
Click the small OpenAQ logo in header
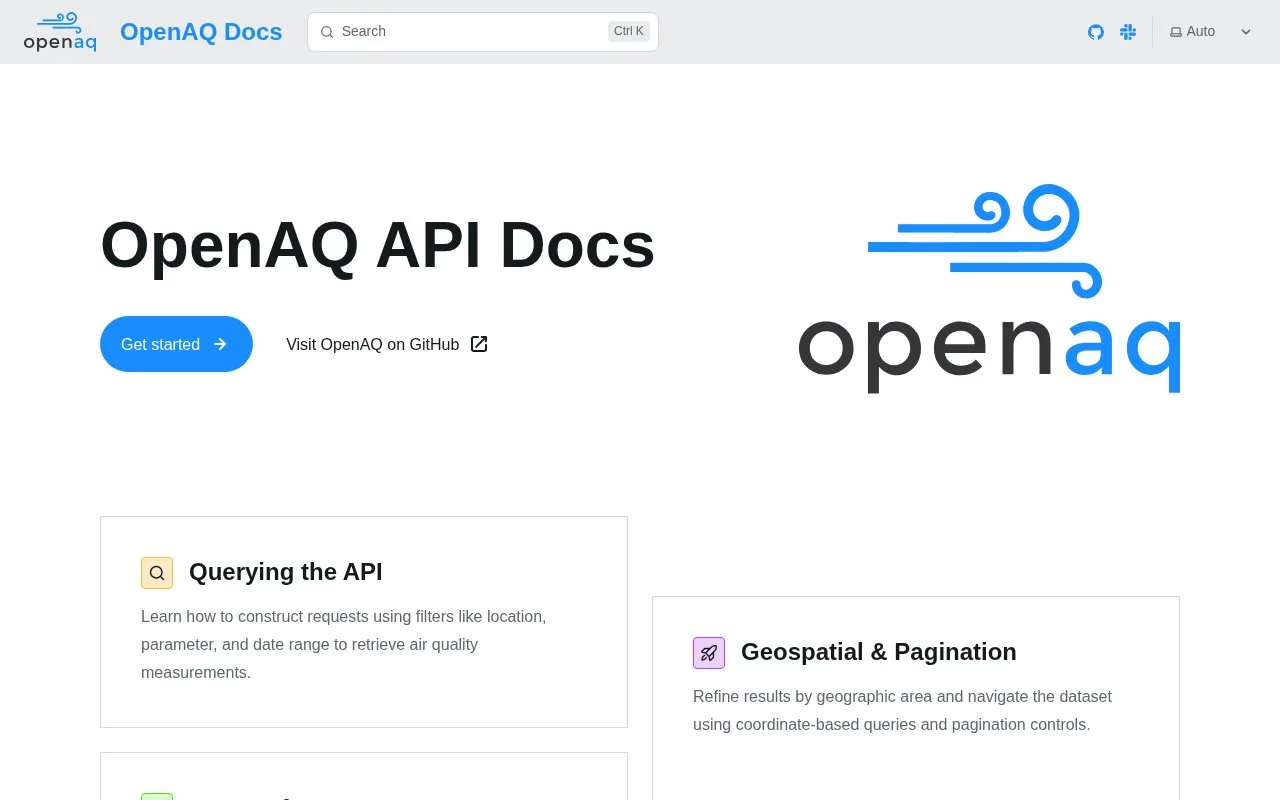click(x=60, y=32)
